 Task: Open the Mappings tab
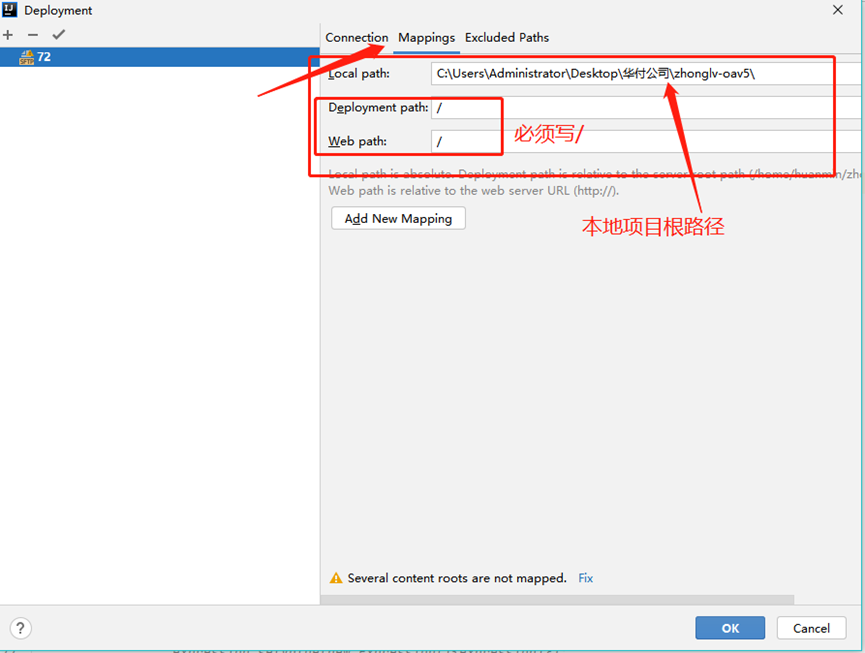(x=426, y=37)
